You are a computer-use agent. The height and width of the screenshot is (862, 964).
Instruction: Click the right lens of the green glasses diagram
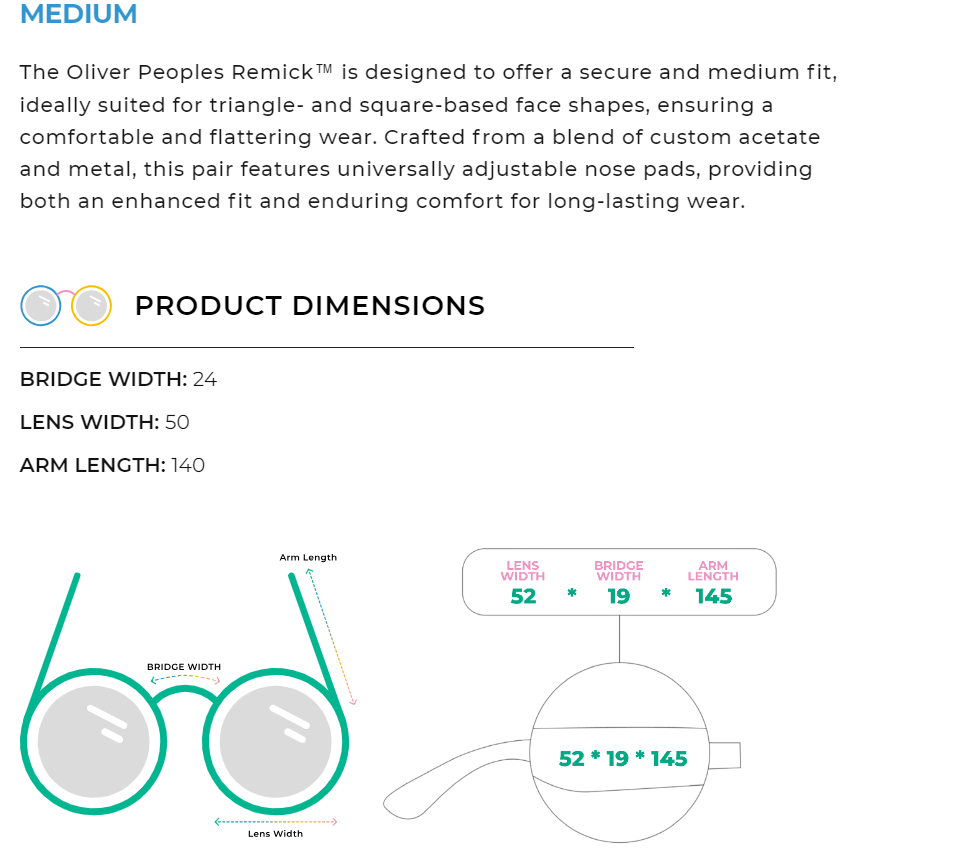275,742
